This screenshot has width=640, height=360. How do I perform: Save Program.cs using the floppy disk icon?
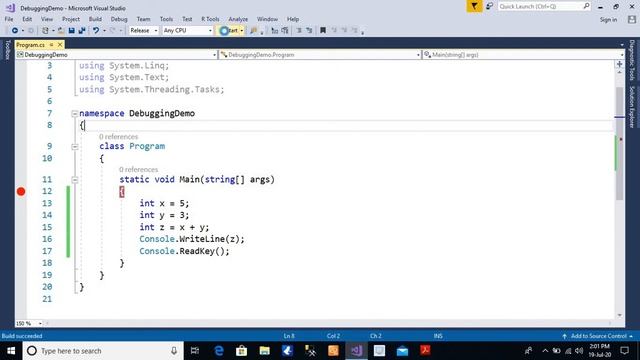[71, 31]
